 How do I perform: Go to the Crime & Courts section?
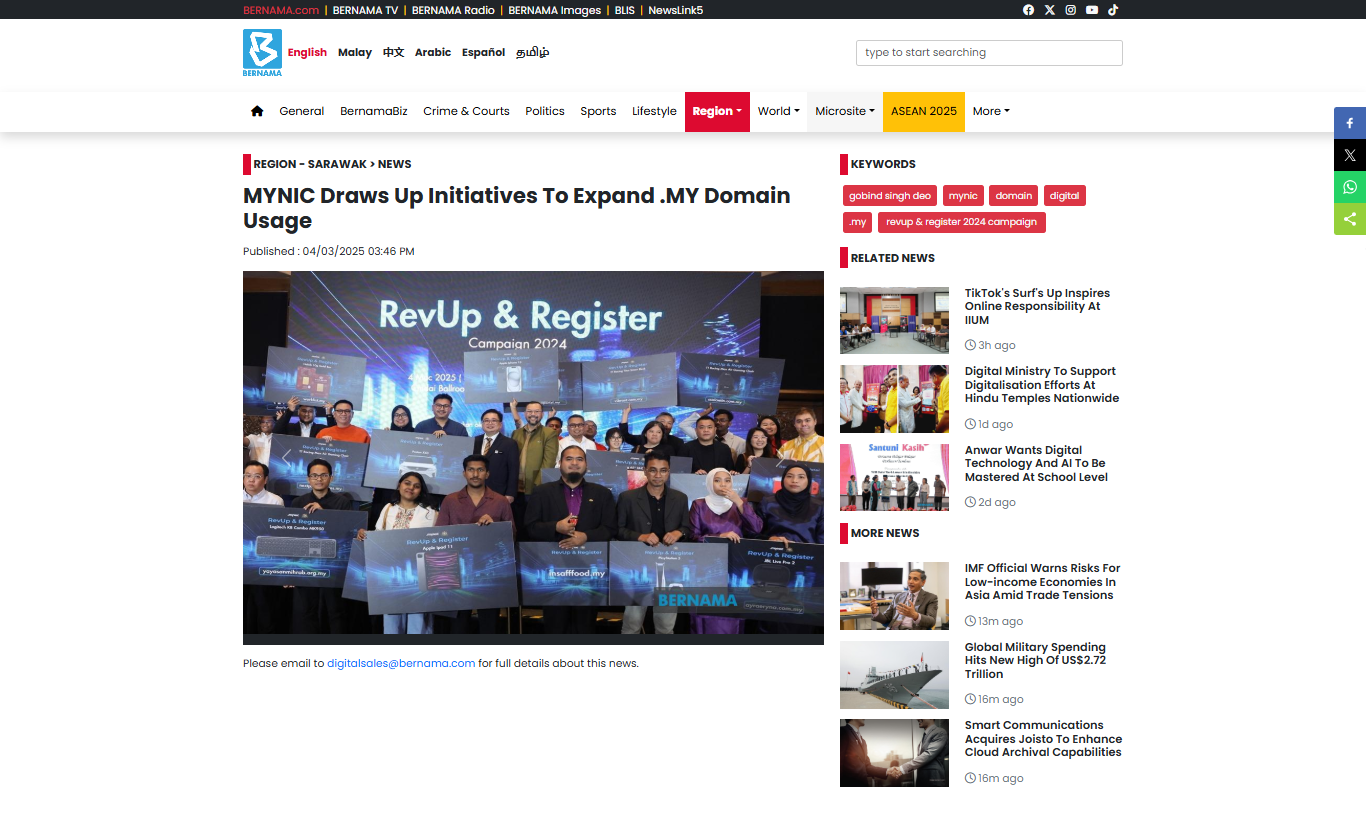tap(466, 111)
